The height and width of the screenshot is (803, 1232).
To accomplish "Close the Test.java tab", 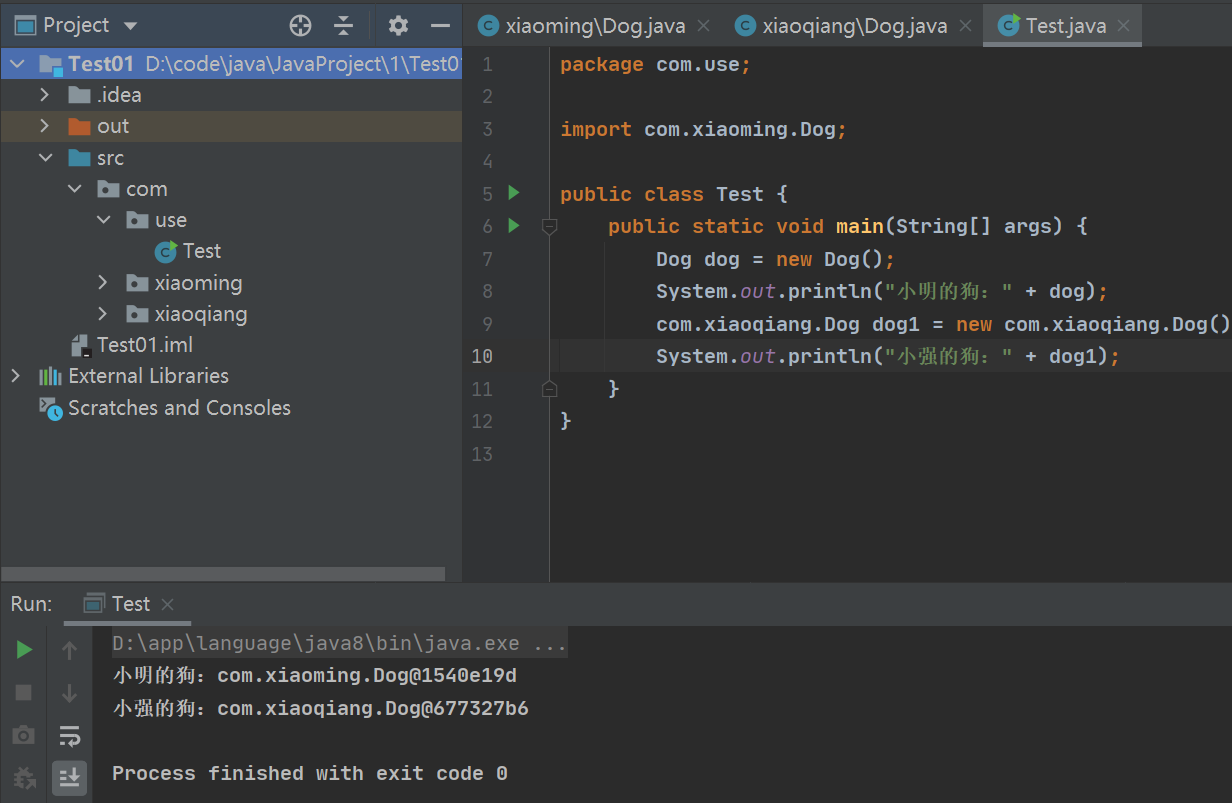I will [x=1124, y=27].
